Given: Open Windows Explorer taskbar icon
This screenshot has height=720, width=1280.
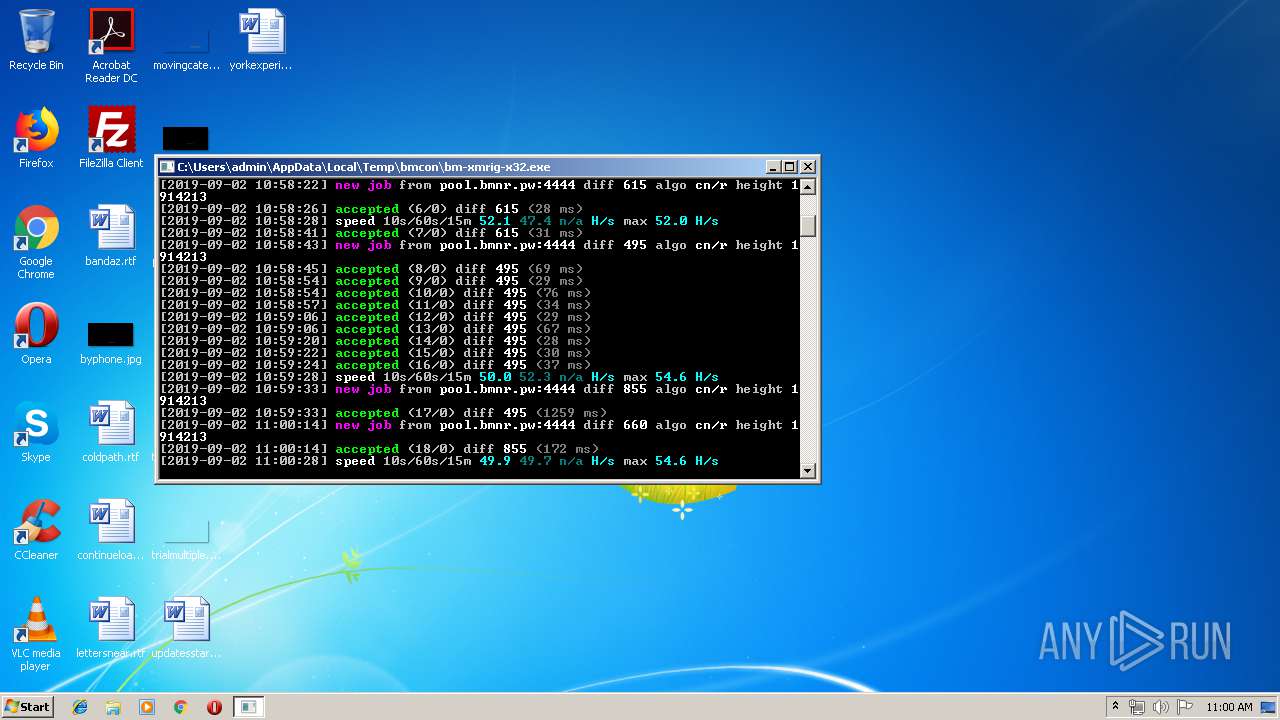Looking at the screenshot, I should pyautogui.click(x=113, y=707).
